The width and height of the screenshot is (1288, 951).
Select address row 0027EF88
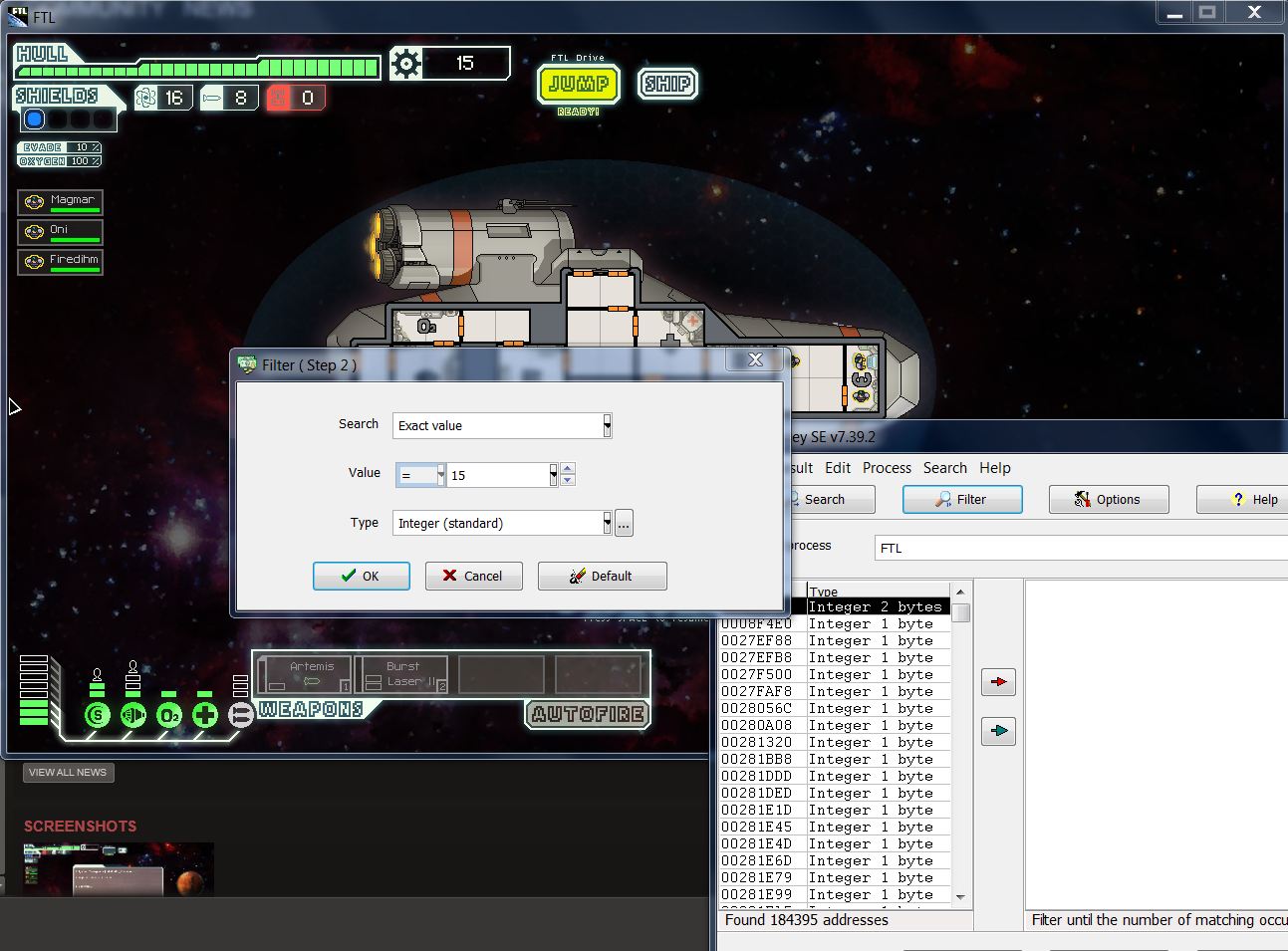[x=835, y=640]
